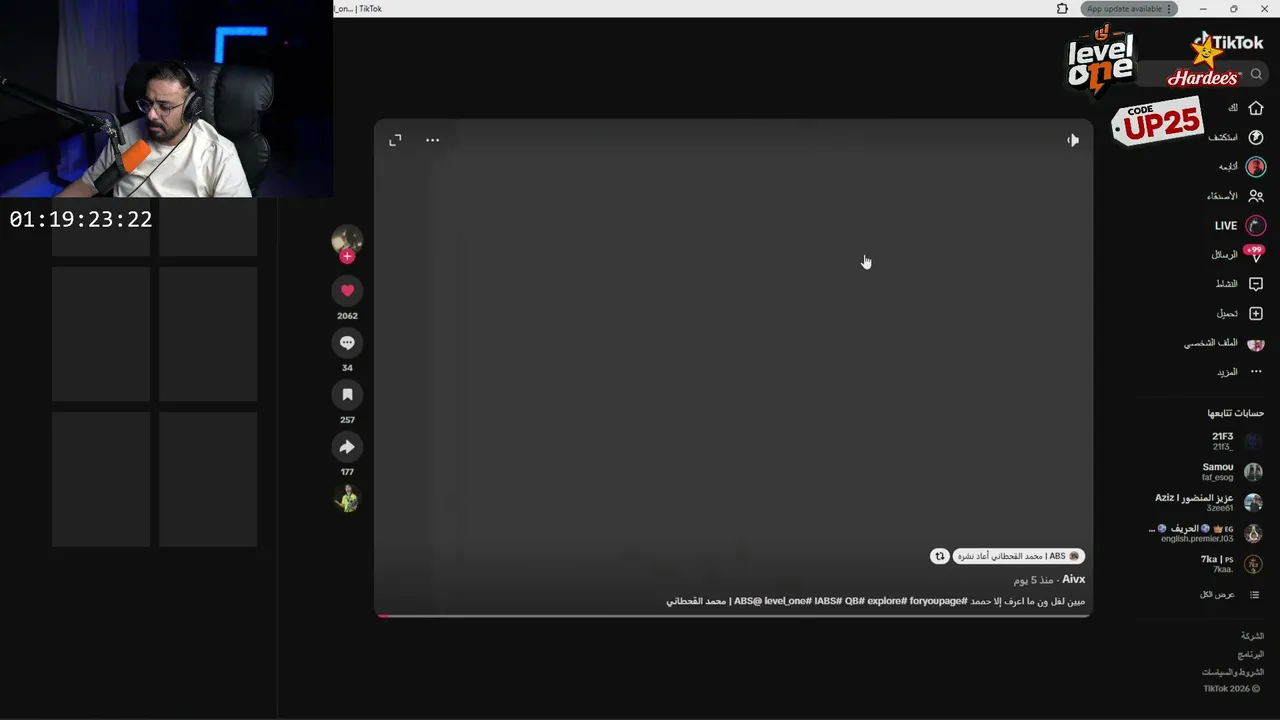Restore down the TikTok window
Screen dimensions: 1280x720
[x=1233, y=9]
